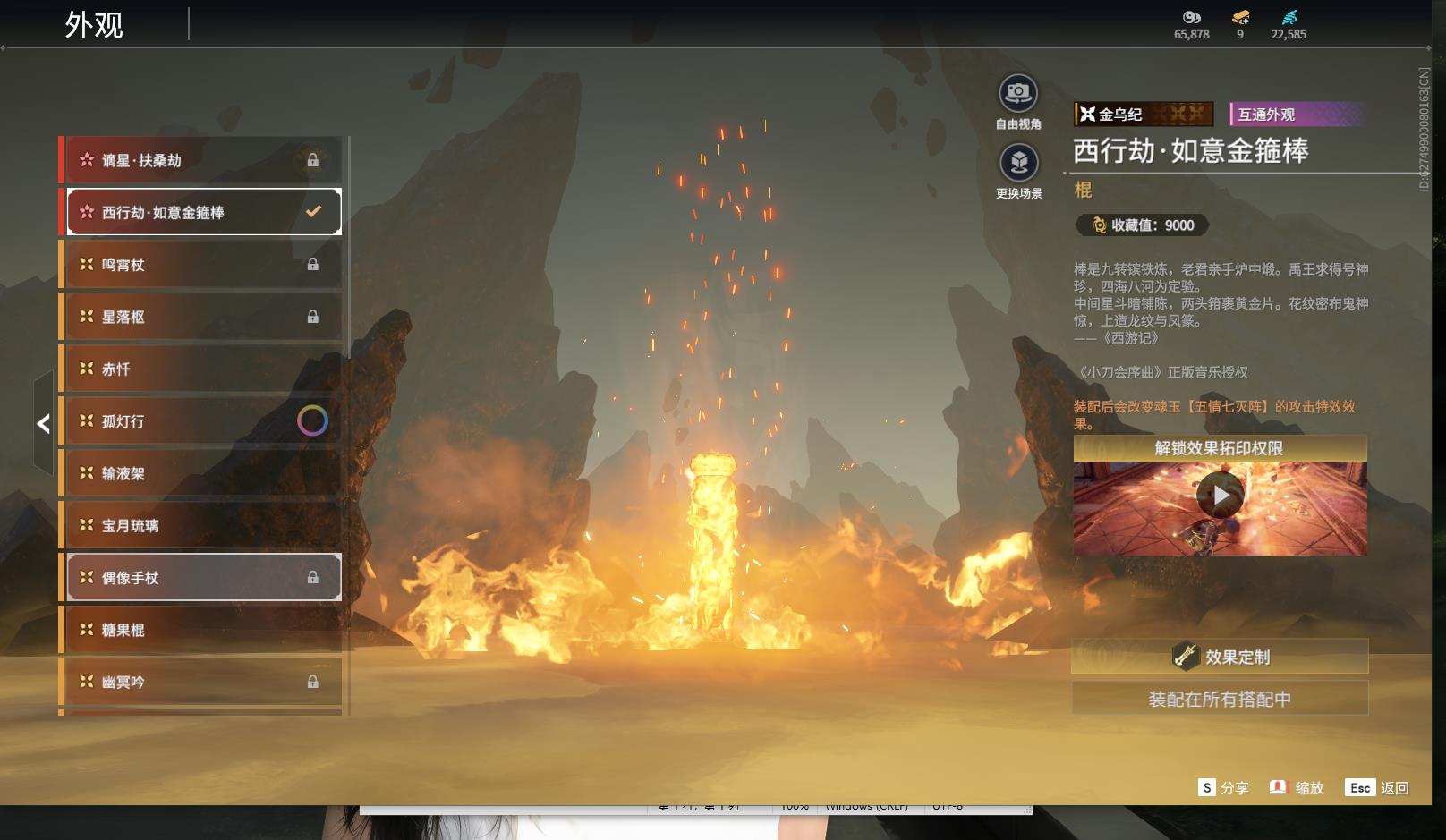
Task: Click the 解锁效果拓印权限 banner
Action: (x=1220, y=448)
